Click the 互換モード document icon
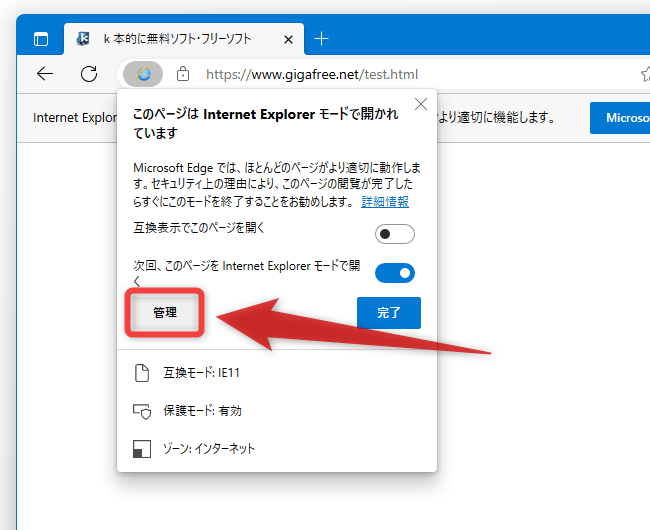Screen dimensions: 650x530 142,373
